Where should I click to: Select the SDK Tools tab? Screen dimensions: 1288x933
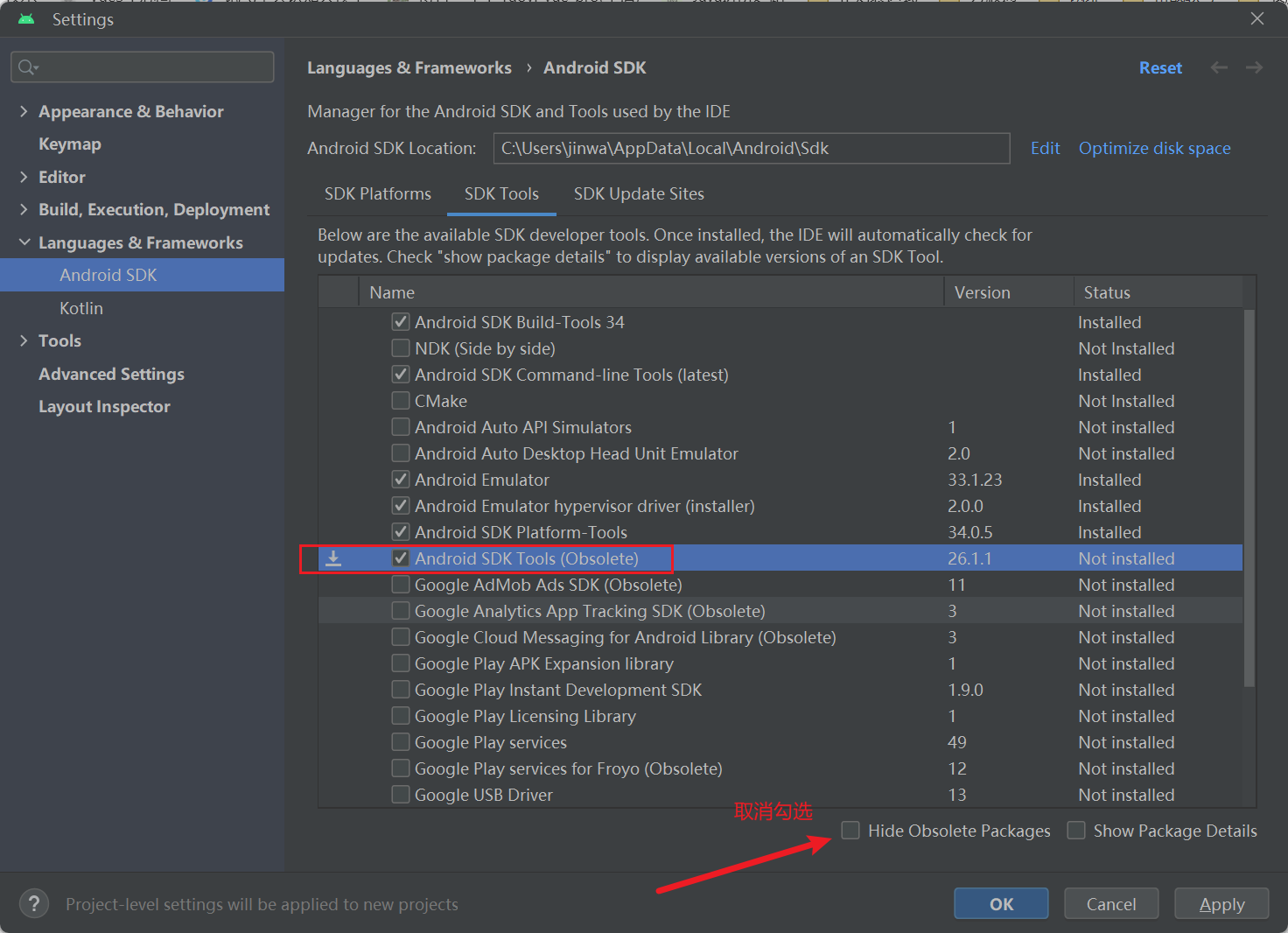(x=501, y=193)
